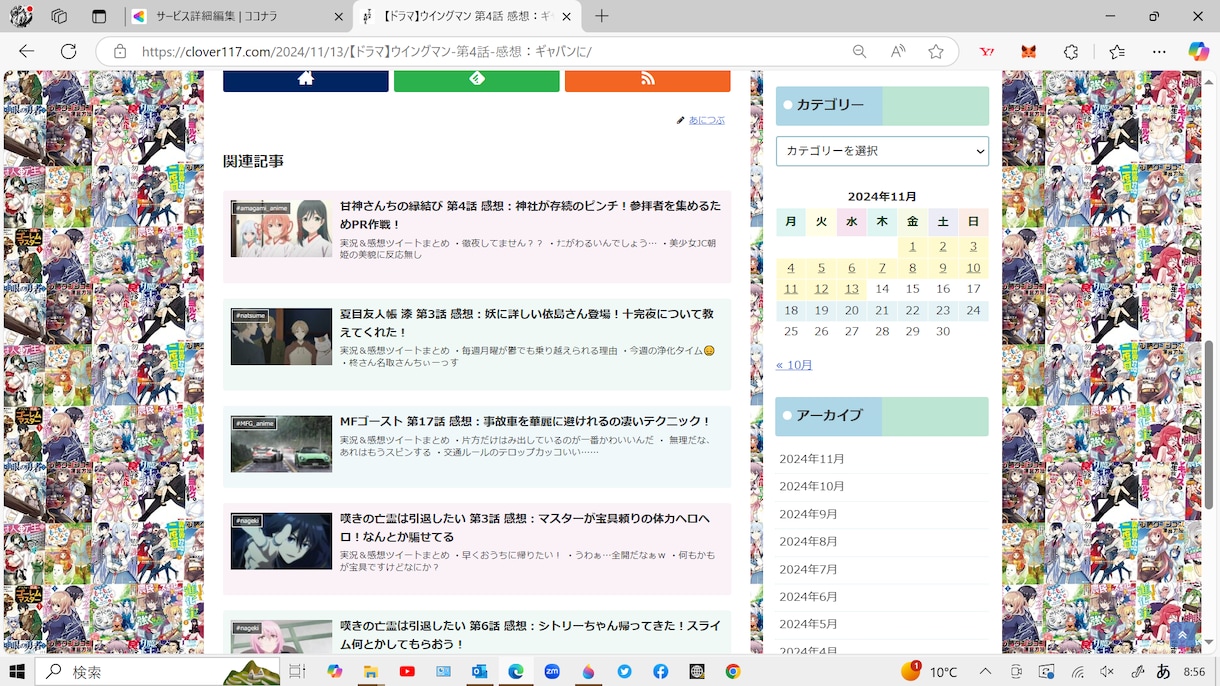Image resolution: width=1220 pixels, height=686 pixels.
Task: Open the 2024年10月 archive
Action: (812, 486)
